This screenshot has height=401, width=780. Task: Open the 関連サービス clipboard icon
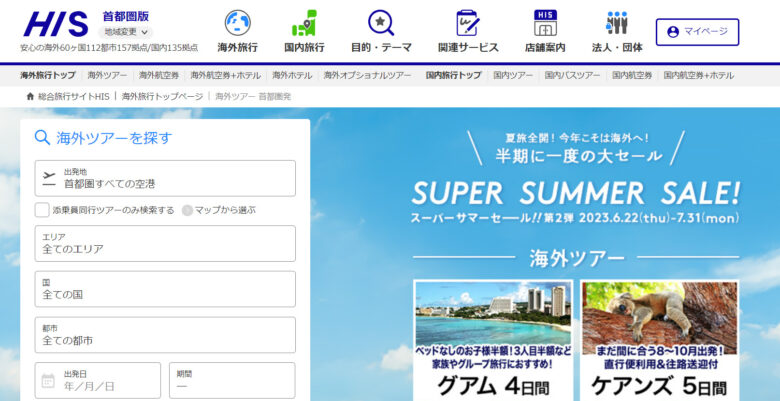(468, 23)
